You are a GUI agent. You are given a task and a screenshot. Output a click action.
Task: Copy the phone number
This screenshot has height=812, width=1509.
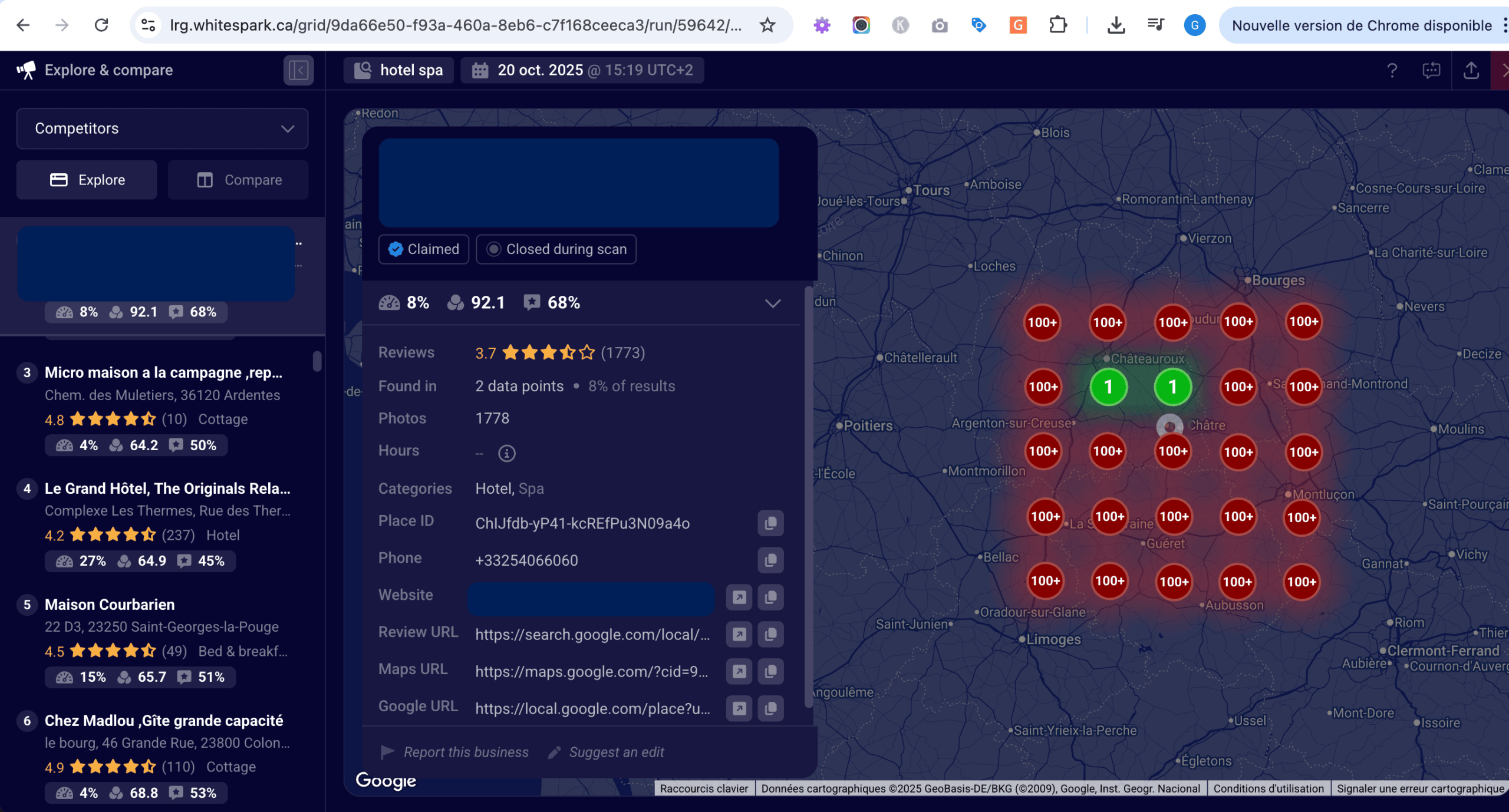(770, 560)
